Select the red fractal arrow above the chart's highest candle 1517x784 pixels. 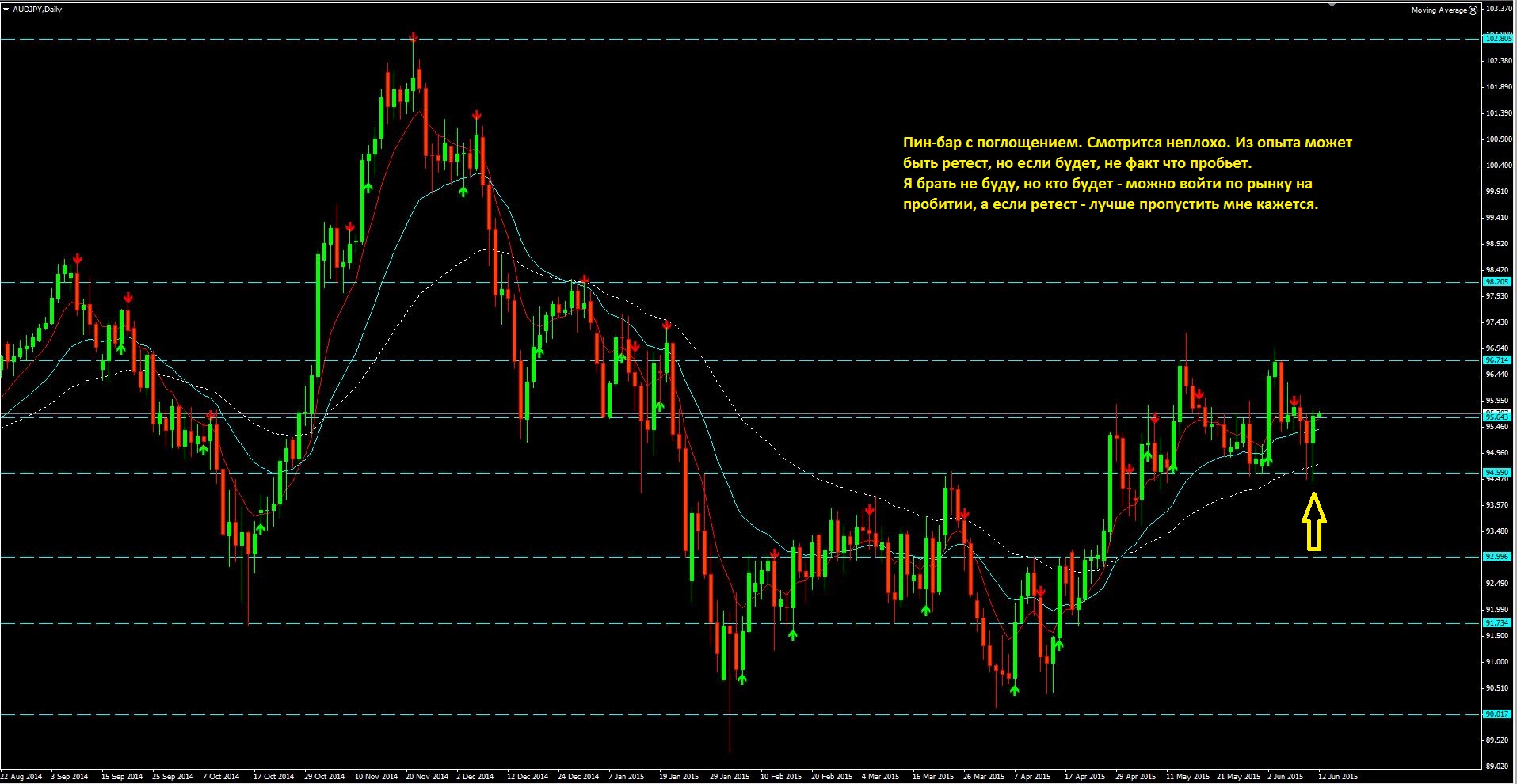[413, 37]
